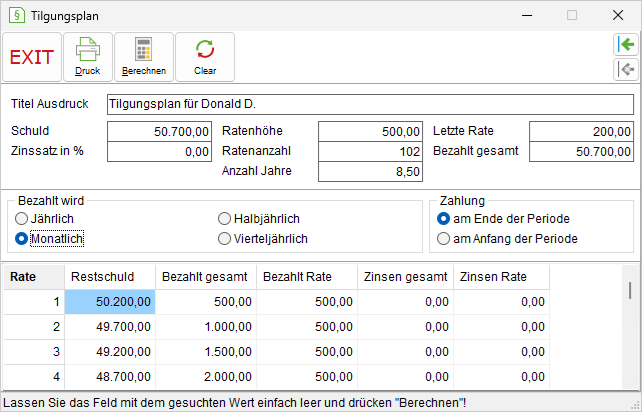Click Zinsen Rate cell in row 4
The height and width of the screenshot is (414, 642).
501,377
